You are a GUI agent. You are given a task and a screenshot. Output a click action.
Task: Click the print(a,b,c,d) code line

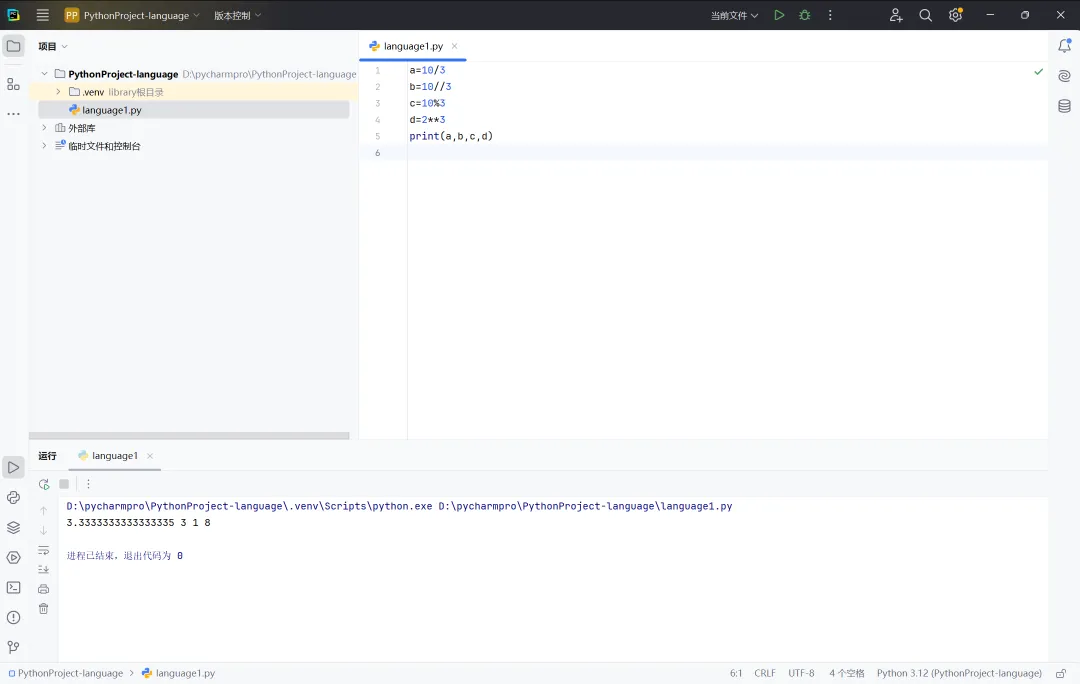point(451,136)
